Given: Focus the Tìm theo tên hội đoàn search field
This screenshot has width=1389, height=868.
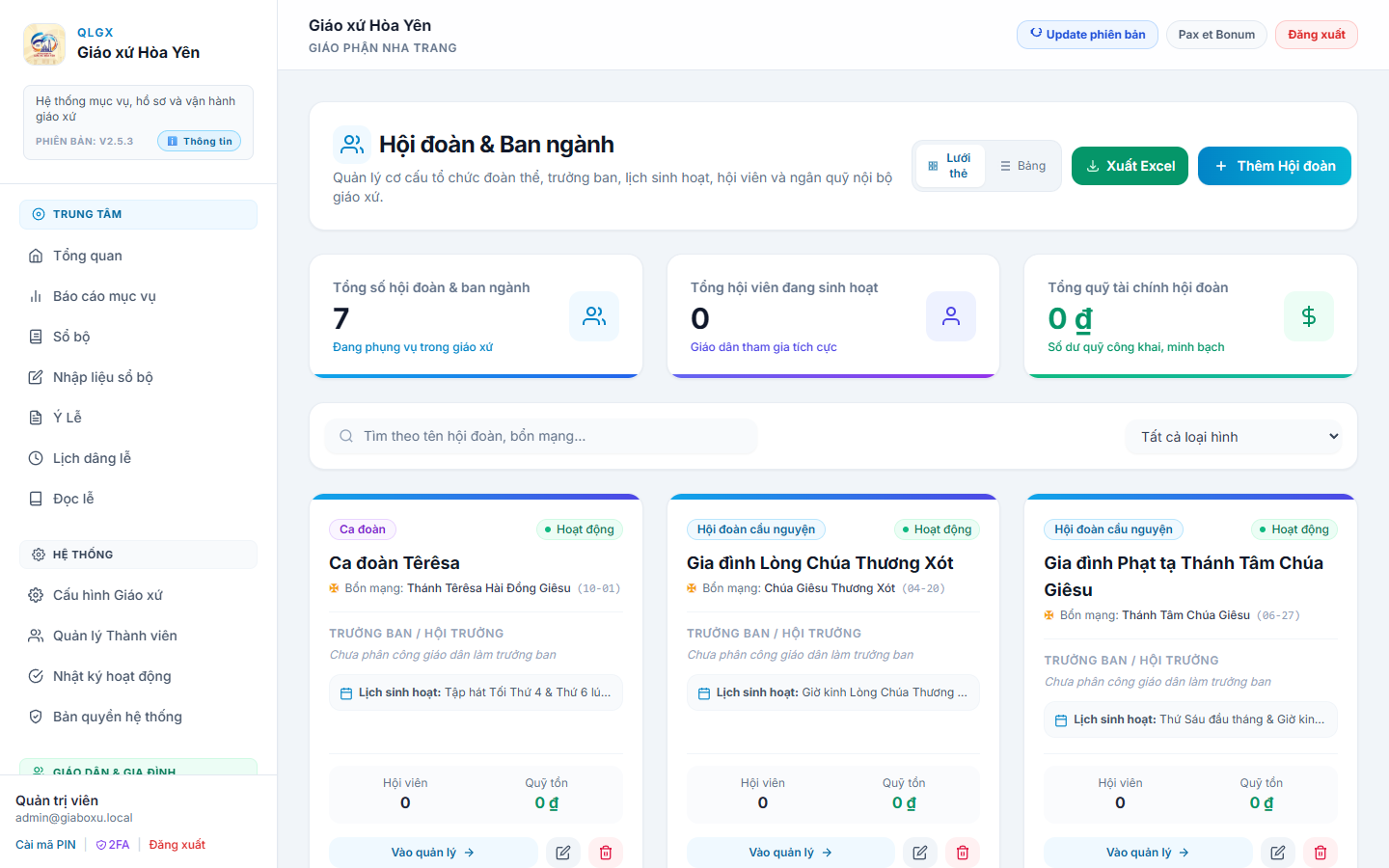Looking at the screenshot, I should point(541,437).
